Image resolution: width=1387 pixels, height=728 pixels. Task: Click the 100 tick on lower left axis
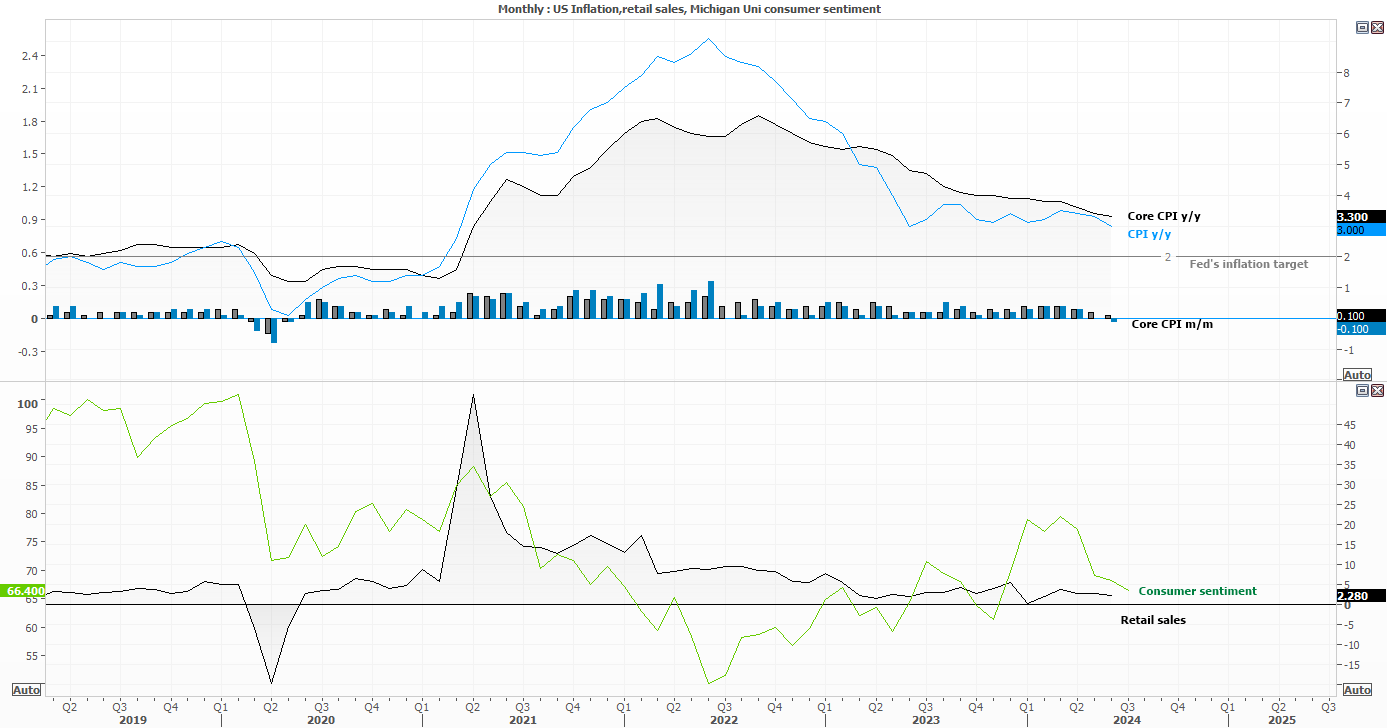point(28,403)
